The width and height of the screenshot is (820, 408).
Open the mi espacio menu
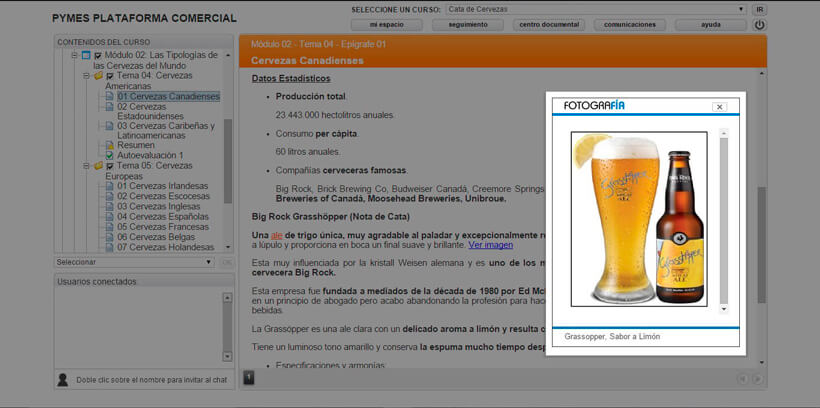[x=386, y=25]
